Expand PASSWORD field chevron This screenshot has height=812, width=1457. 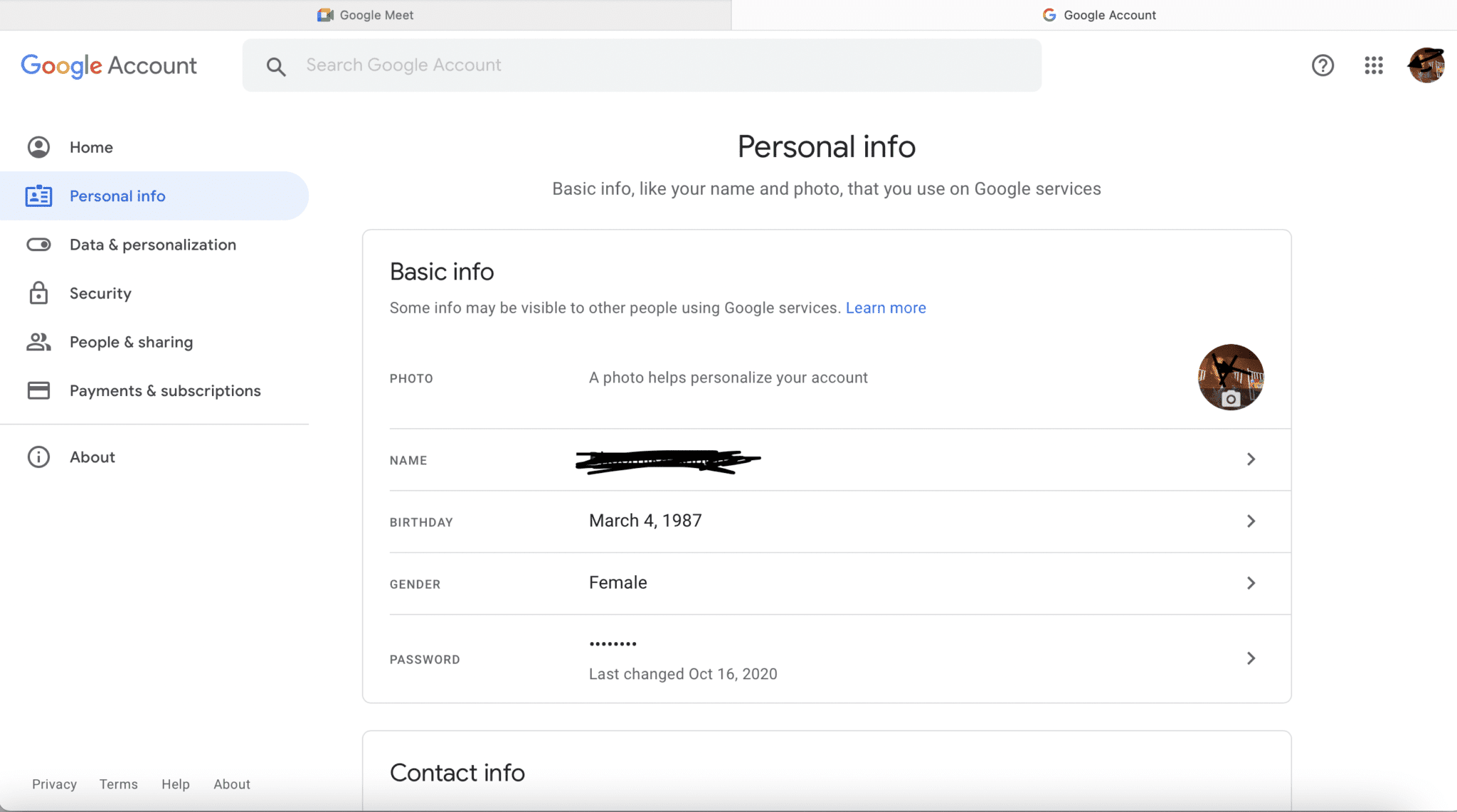coord(1249,658)
